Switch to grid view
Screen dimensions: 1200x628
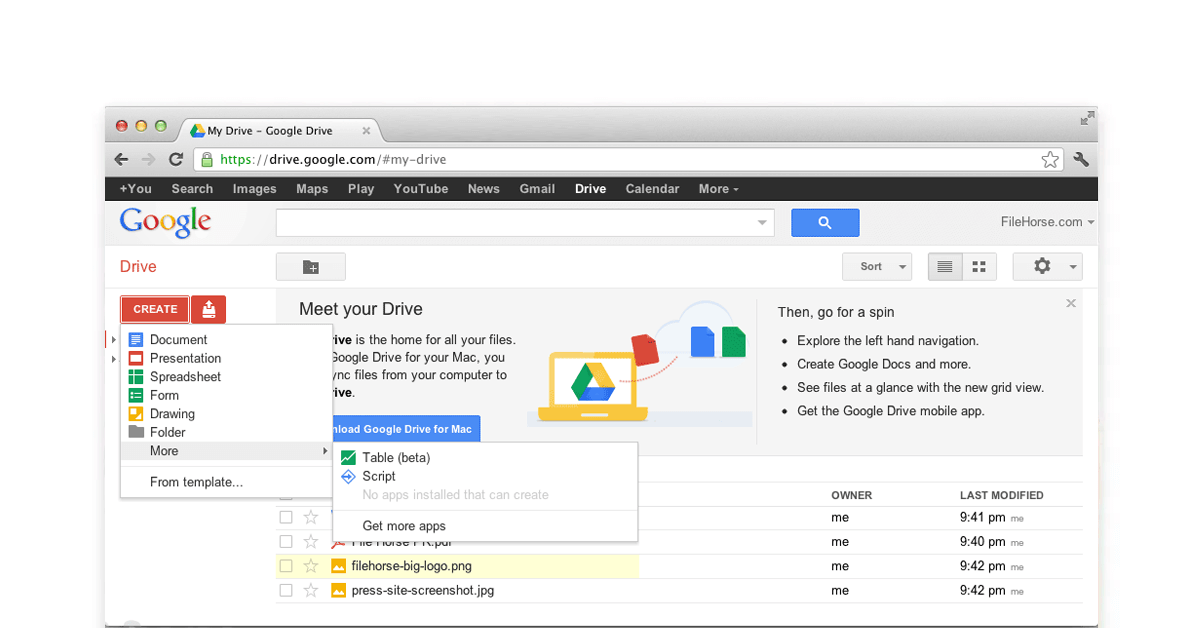[x=978, y=266]
